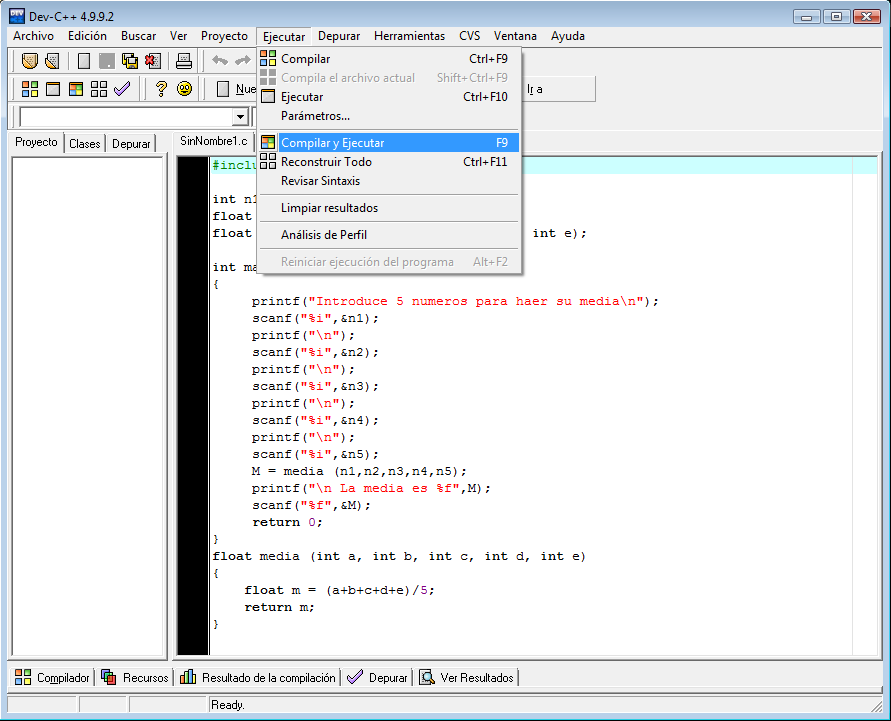This screenshot has width=891, height=721.
Task: Open the Depurar menu in menu bar
Action: tap(339, 36)
